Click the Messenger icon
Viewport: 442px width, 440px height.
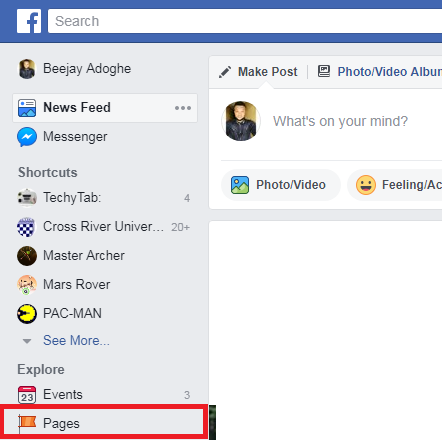coord(27,137)
